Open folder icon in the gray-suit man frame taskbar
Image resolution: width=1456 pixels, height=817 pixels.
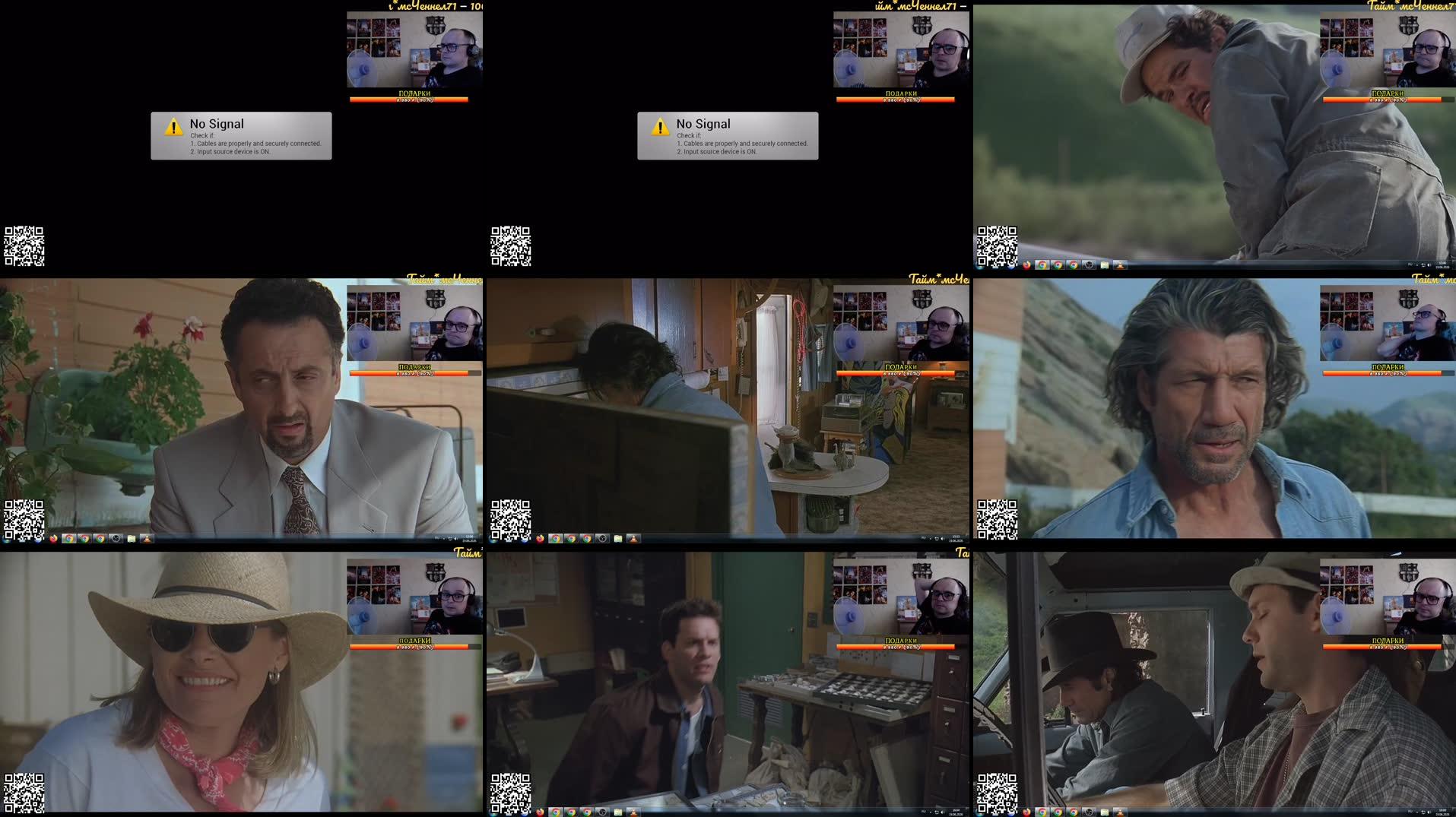pyautogui.click(x=132, y=539)
